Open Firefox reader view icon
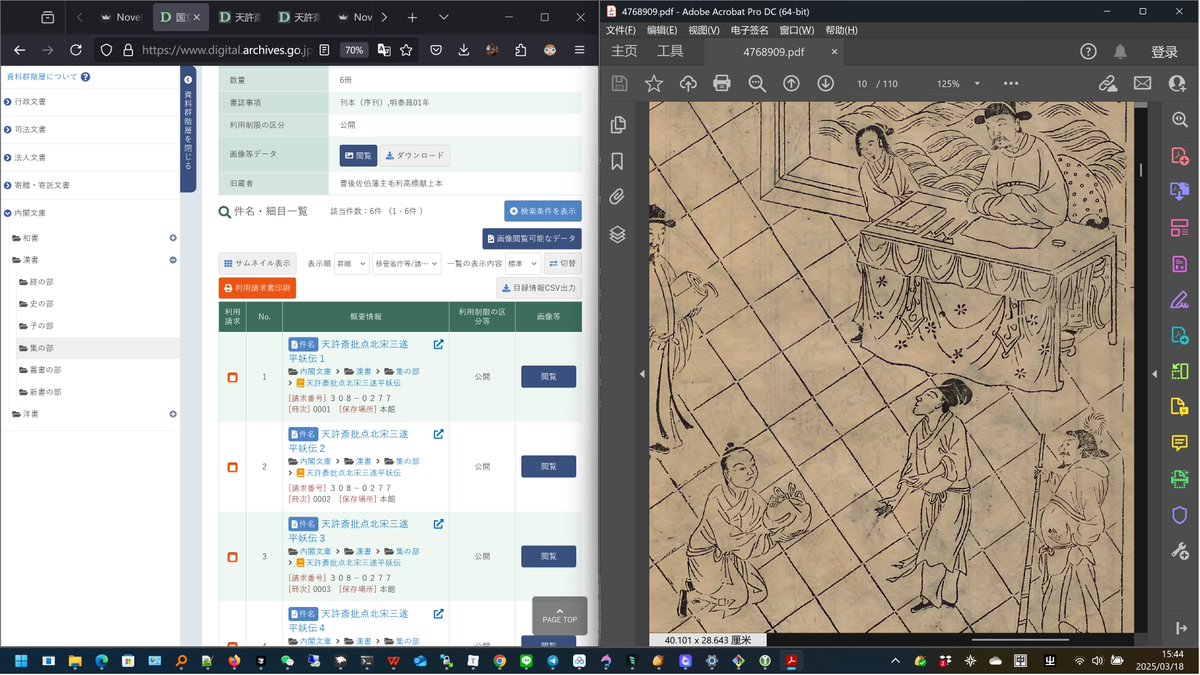 pyautogui.click(x=324, y=50)
